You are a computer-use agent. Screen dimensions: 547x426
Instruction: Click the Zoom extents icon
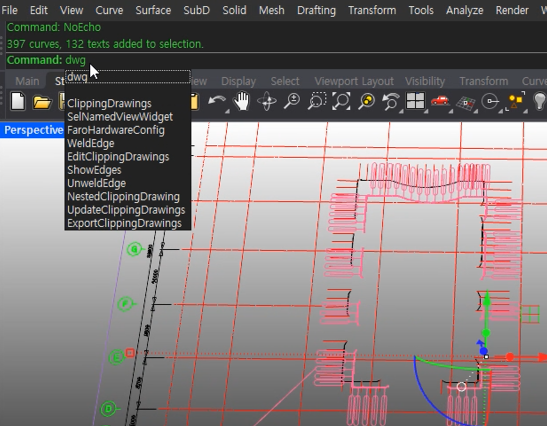[341, 102]
